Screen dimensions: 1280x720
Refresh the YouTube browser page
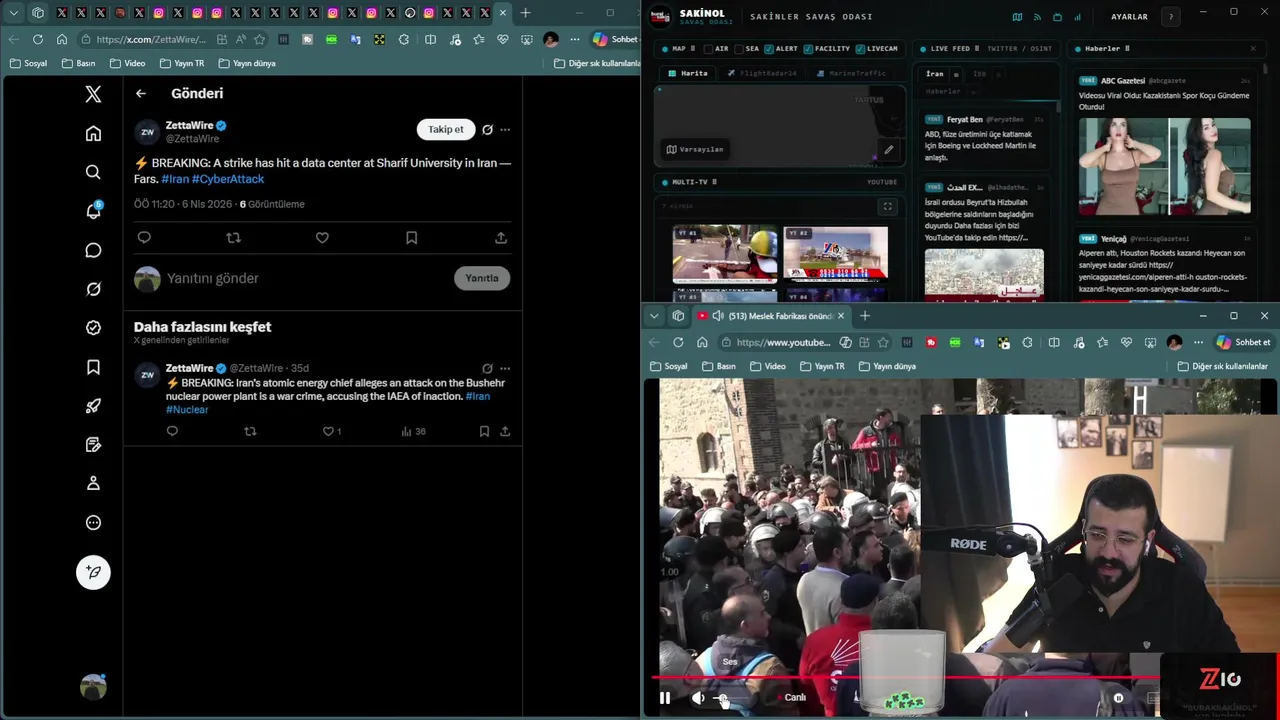(678, 342)
